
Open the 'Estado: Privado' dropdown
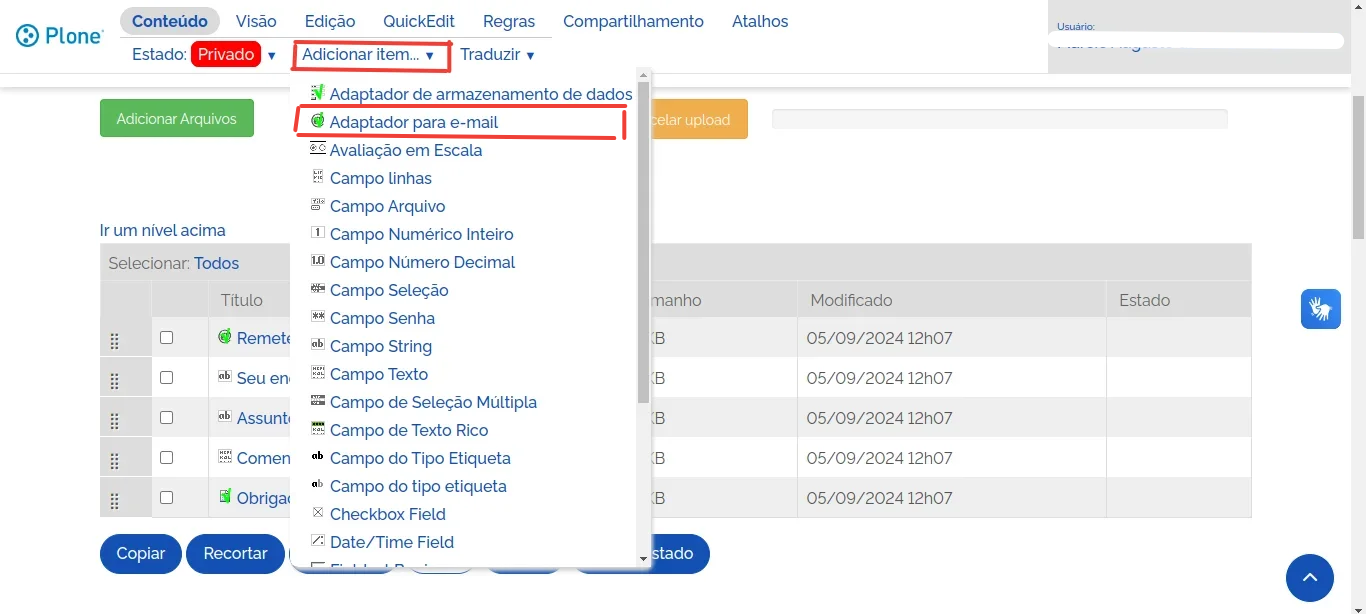click(x=235, y=55)
